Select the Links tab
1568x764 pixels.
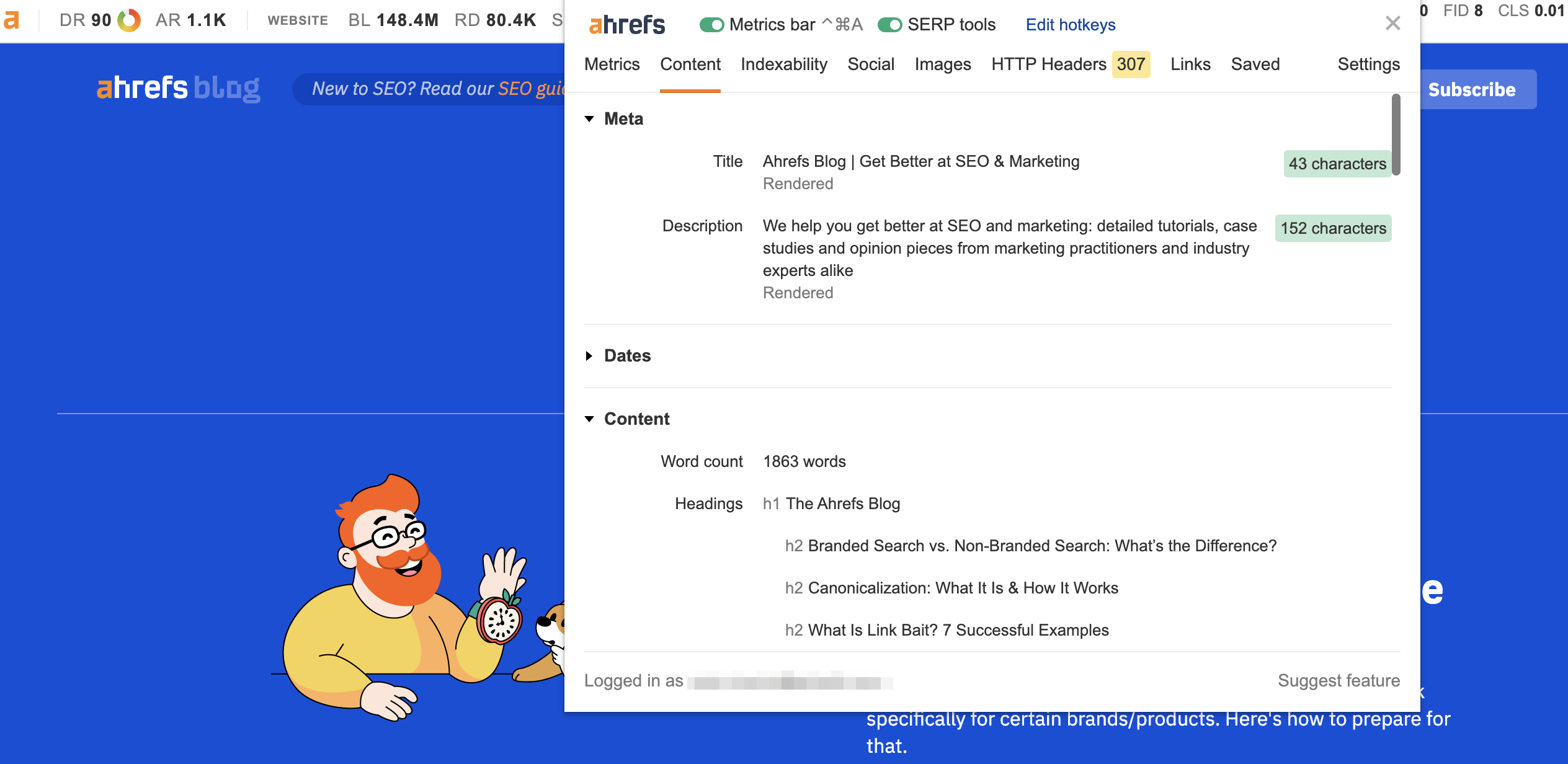click(x=1191, y=65)
